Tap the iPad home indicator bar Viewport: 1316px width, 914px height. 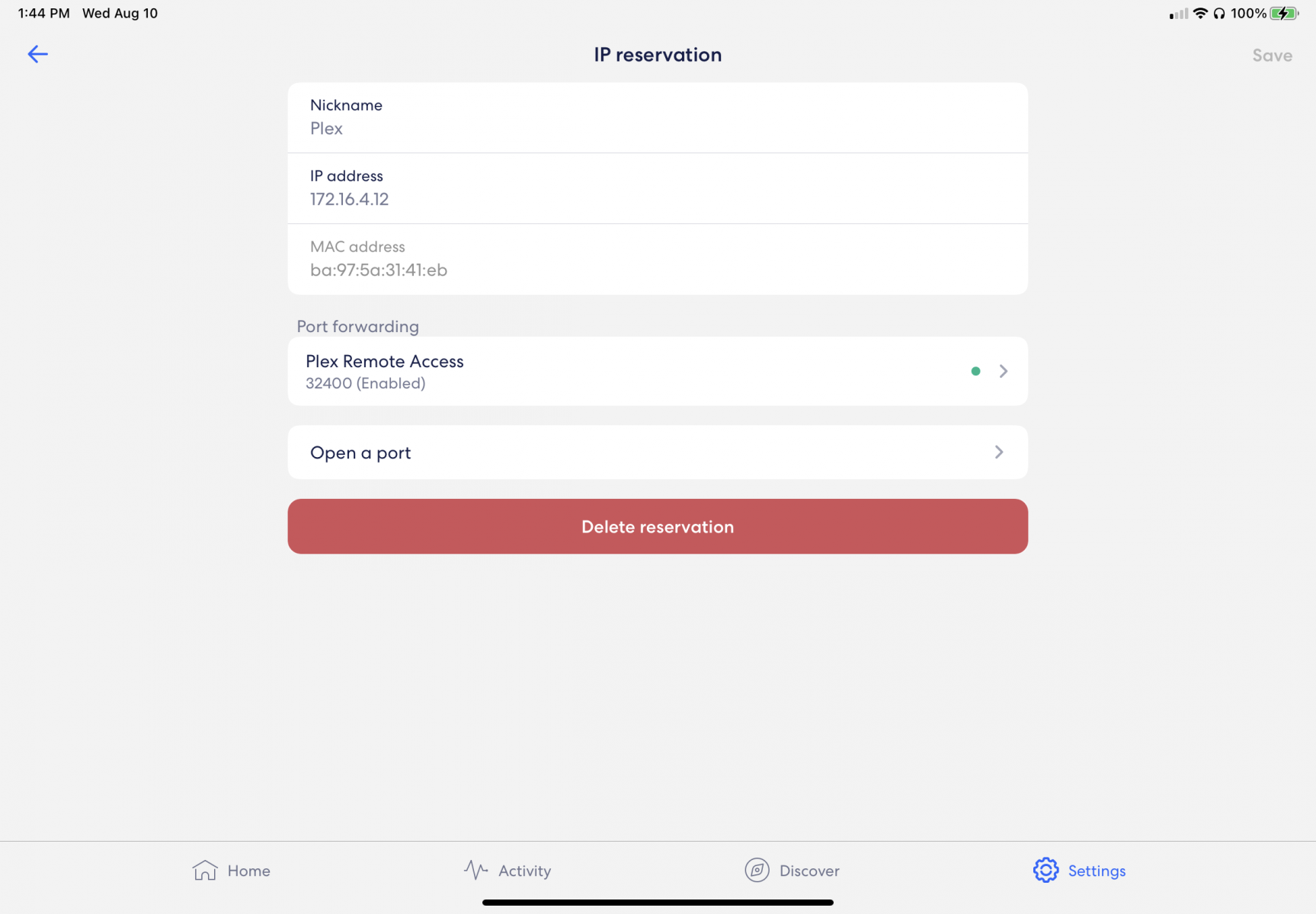pyautogui.click(x=658, y=903)
